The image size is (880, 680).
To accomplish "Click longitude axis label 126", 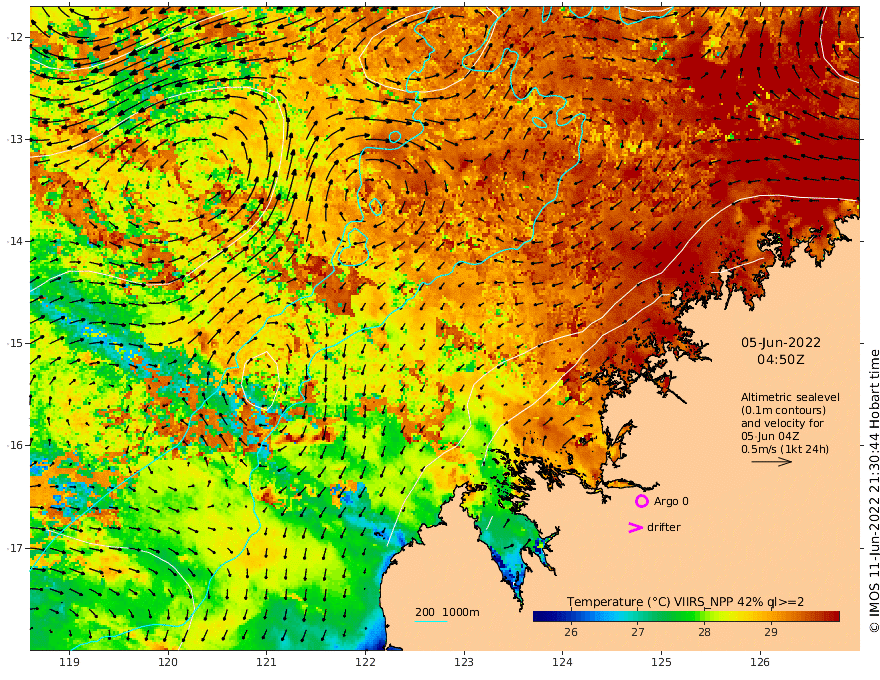I will (x=760, y=662).
